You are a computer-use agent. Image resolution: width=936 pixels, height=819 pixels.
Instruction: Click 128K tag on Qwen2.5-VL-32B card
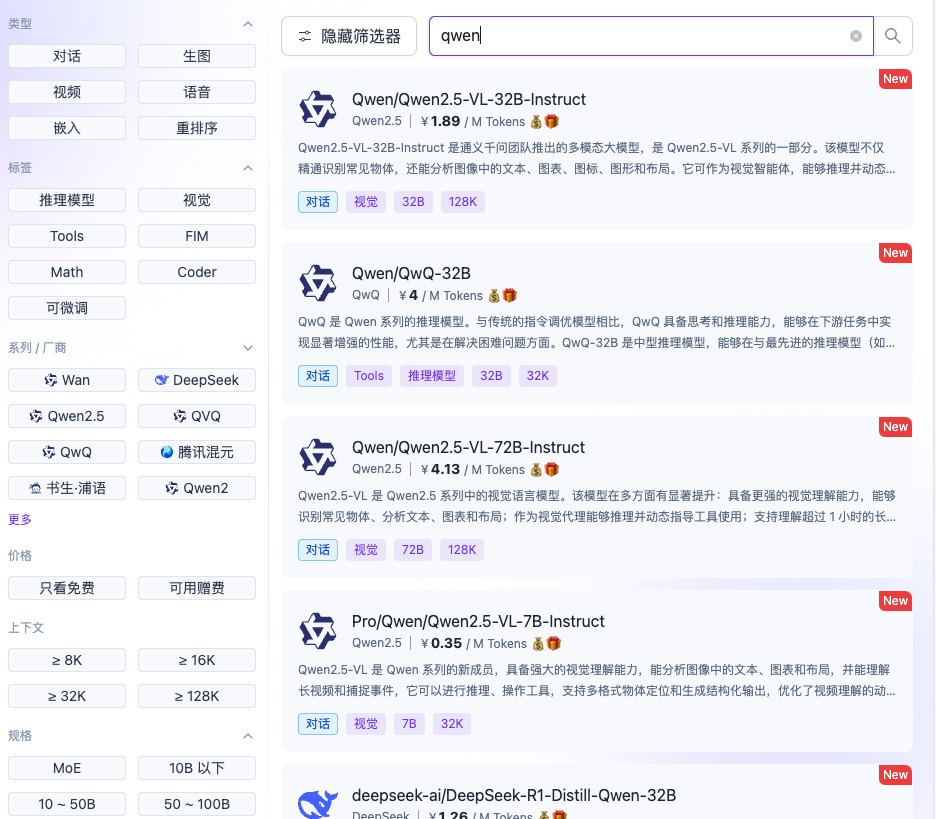(463, 202)
